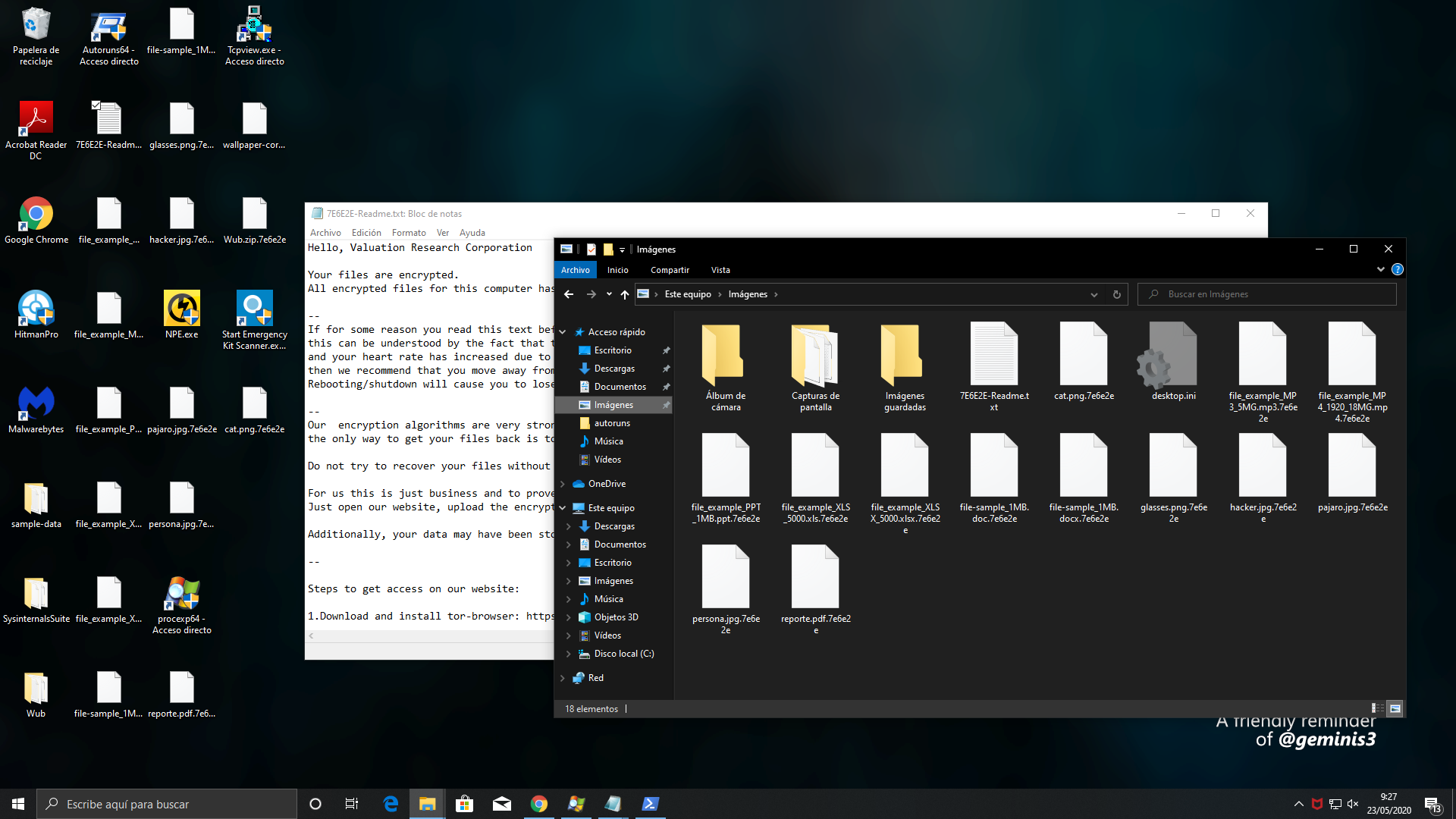This screenshot has height=819, width=1456.
Task: Click the Properties quick access icon
Action: (591, 249)
